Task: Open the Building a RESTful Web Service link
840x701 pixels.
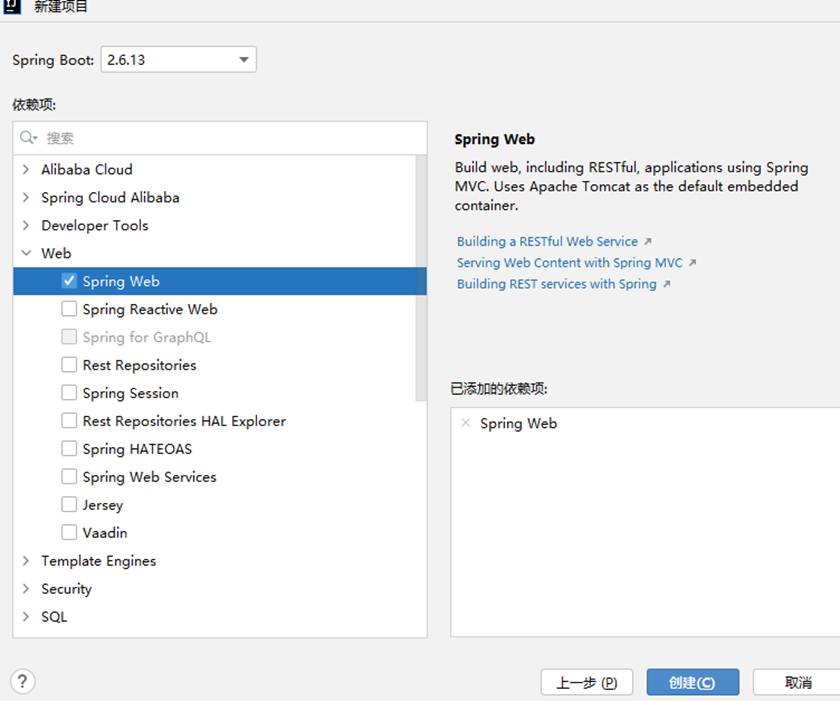Action: pyautogui.click(x=547, y=242)
